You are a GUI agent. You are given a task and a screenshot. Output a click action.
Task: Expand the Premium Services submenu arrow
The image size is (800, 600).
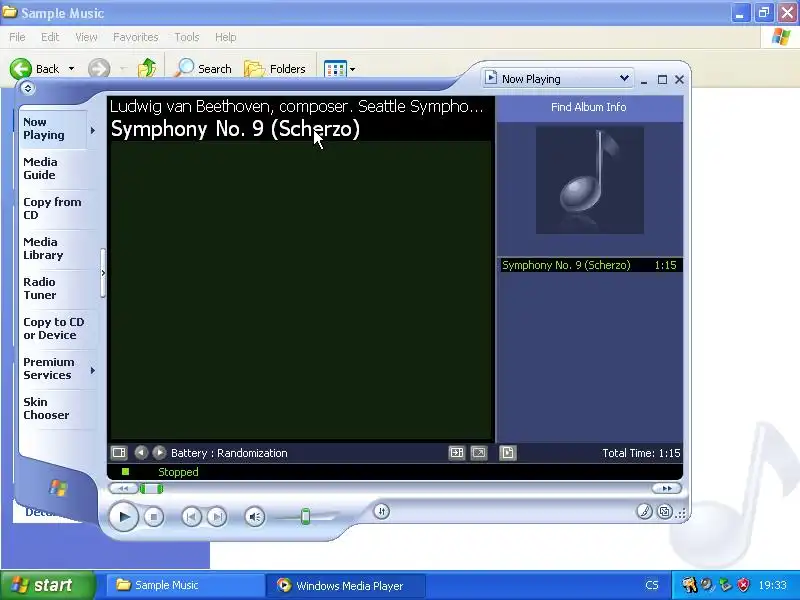93,370
